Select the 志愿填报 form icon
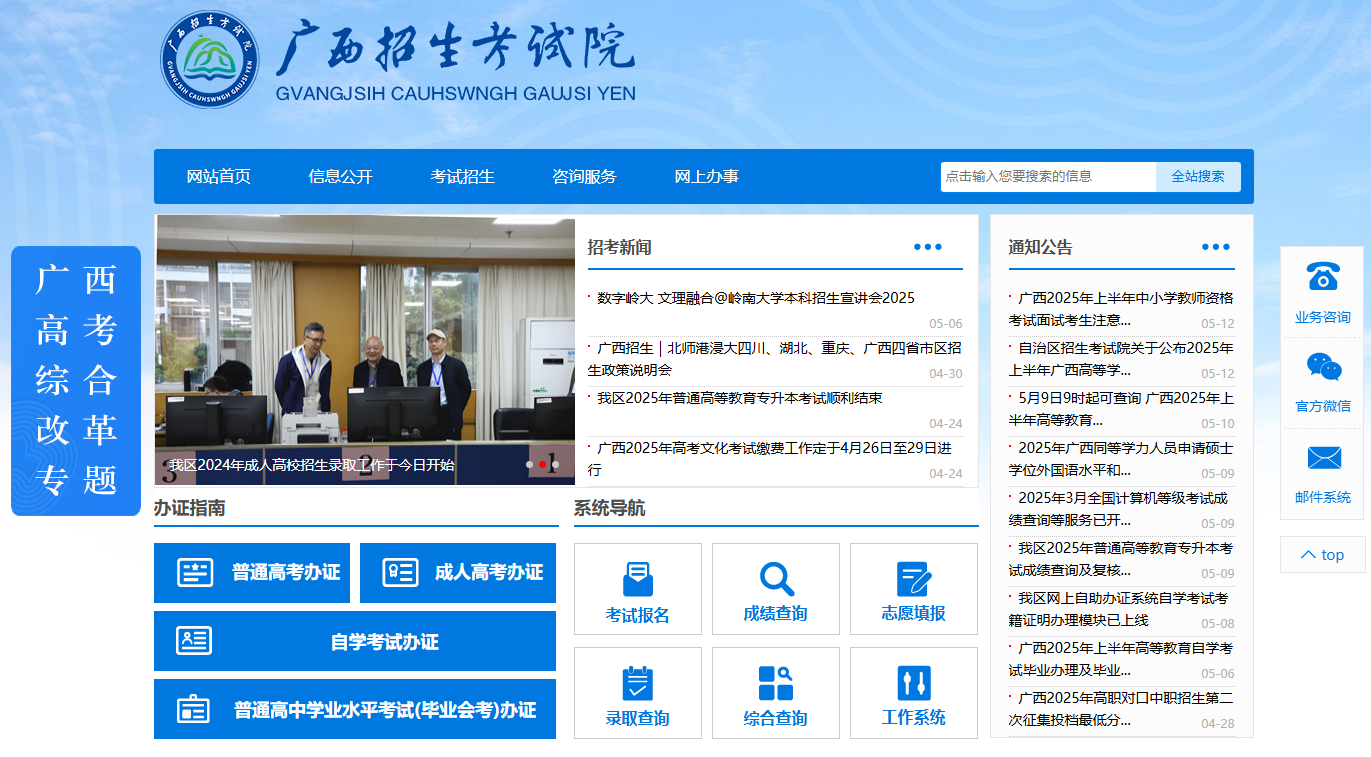 coord(914,579)
